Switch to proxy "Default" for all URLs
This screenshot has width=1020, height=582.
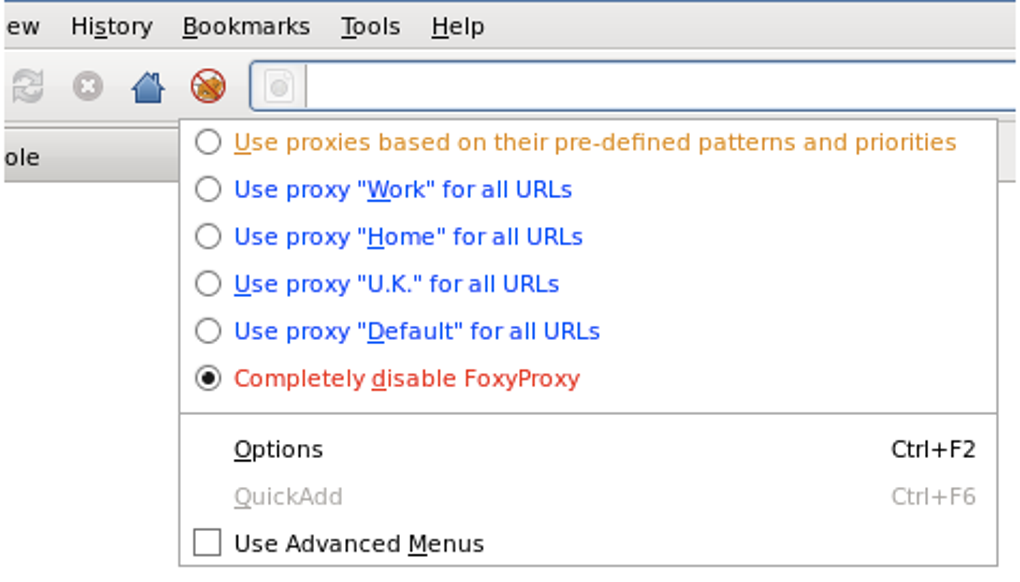click(x=208, y=331)
